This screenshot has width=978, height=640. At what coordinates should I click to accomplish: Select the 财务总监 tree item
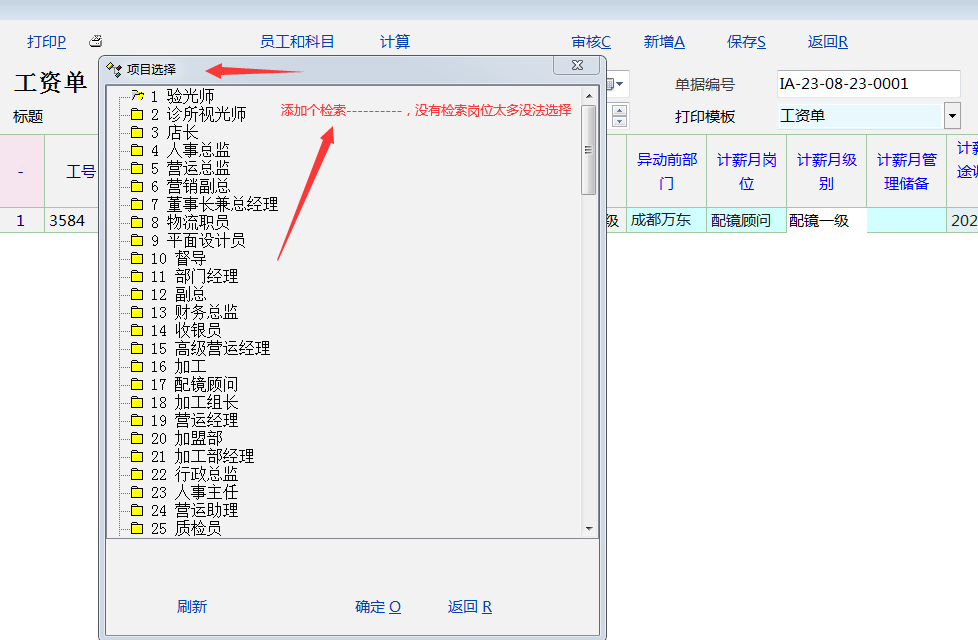click(x=206, y=312)
